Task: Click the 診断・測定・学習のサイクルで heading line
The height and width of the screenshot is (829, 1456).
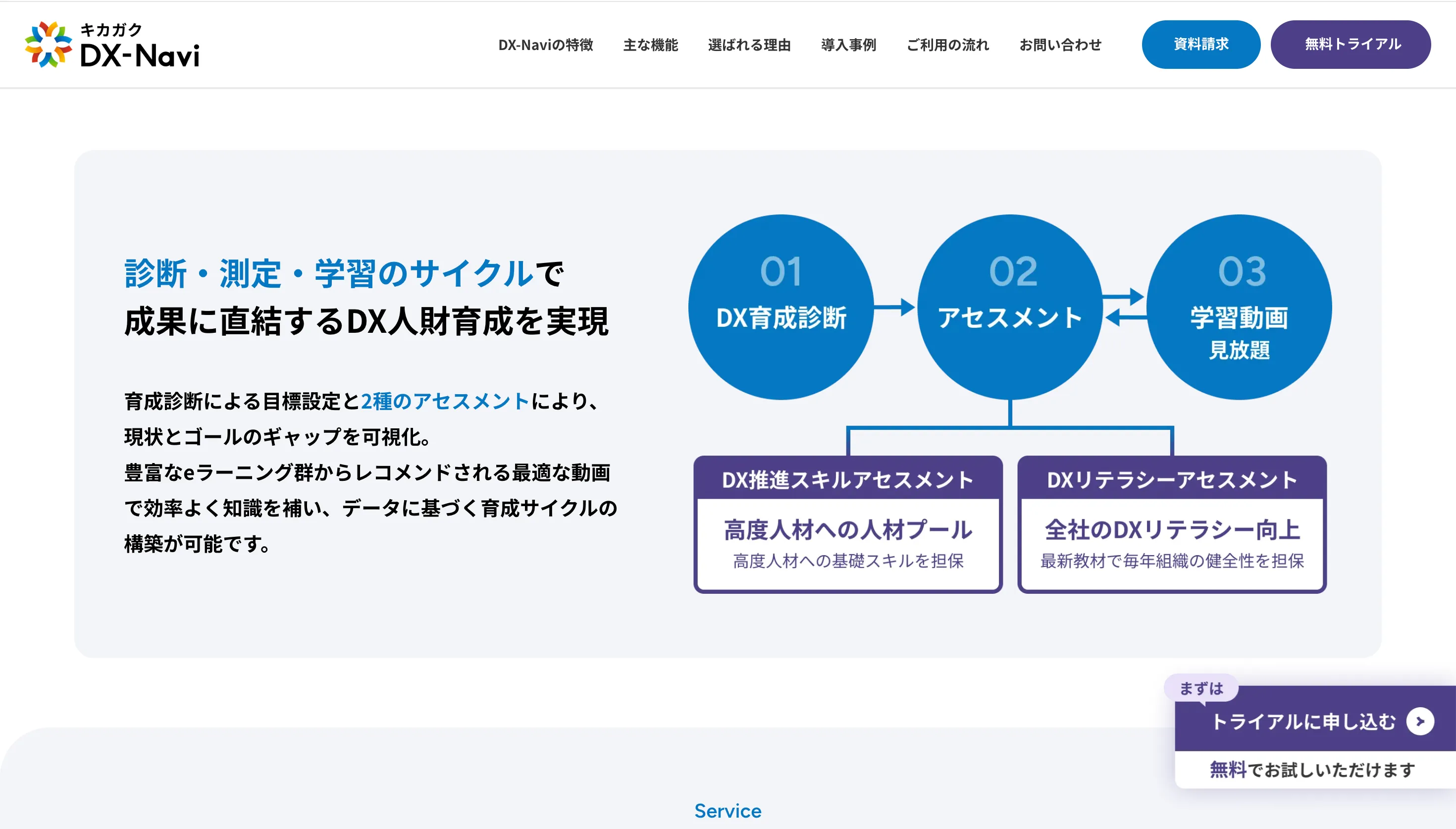Action: pyautogui.click(x=344, y=274)
